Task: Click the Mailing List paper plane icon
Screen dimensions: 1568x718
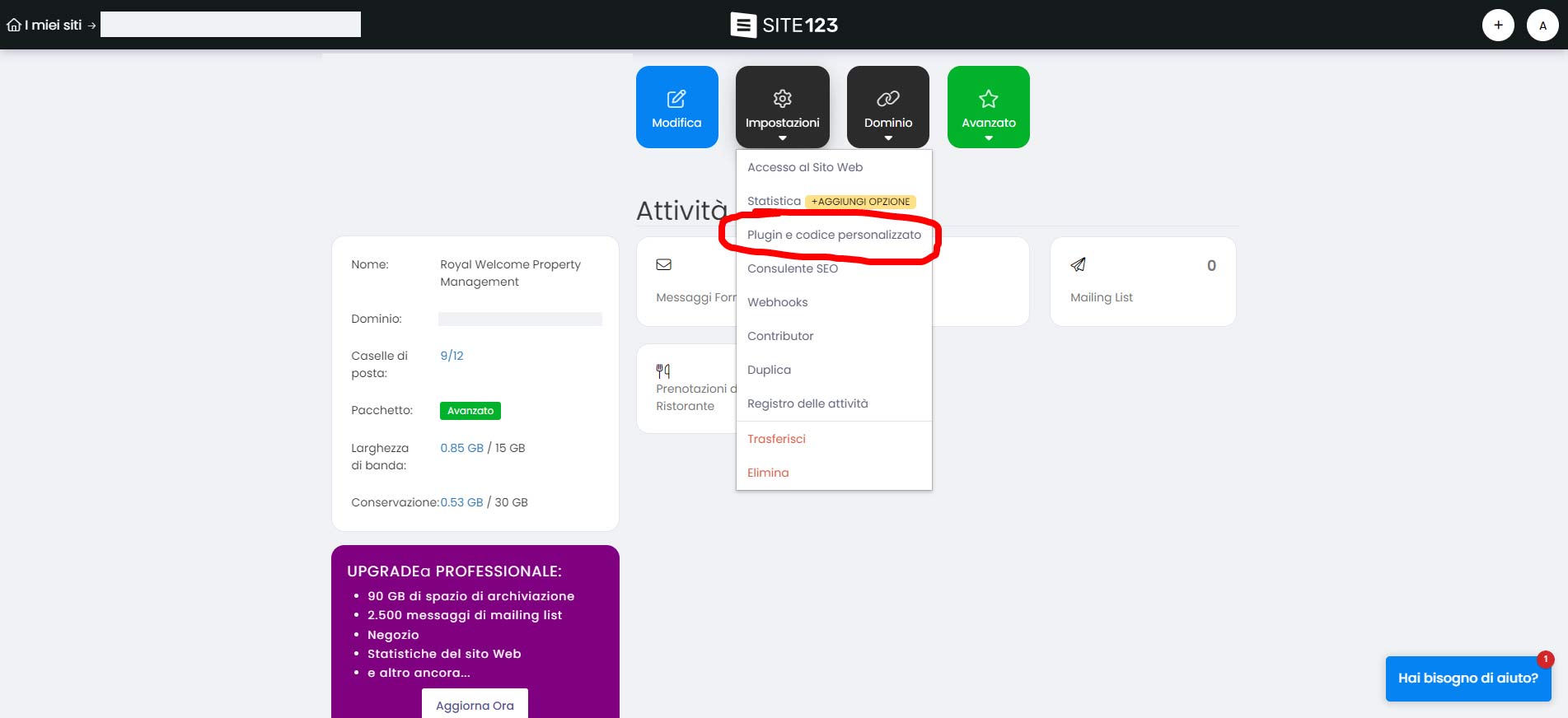Action: (1078, 264)
